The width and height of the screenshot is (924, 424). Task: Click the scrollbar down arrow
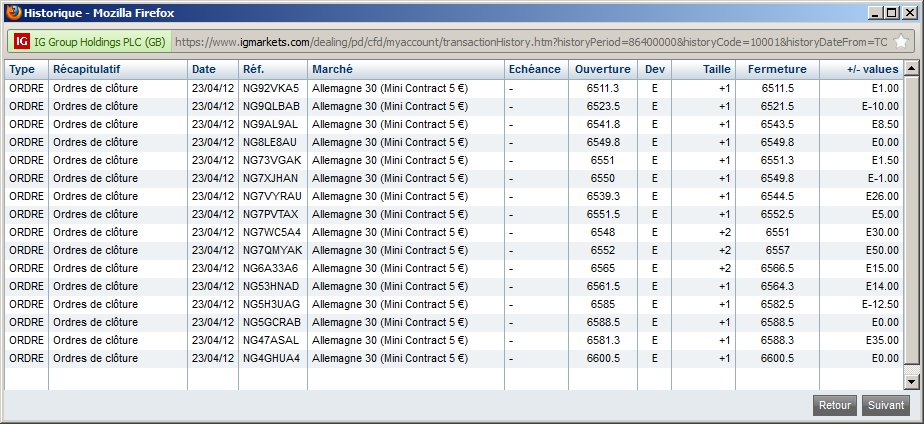click(911, 382)
